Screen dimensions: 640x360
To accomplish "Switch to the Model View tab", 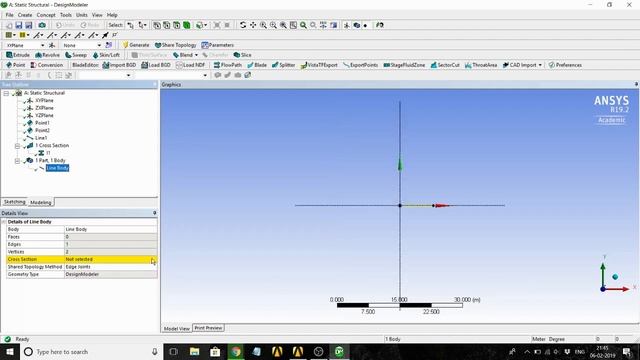I will coord(177,328).
